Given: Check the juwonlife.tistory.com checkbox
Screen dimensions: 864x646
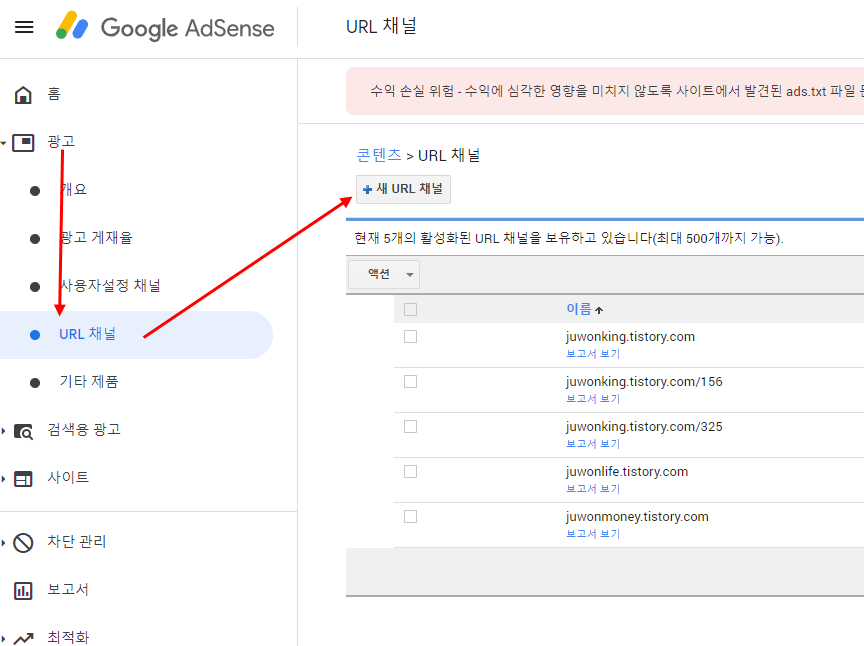Looking at the screenshot, I should (x=411, y=471).
